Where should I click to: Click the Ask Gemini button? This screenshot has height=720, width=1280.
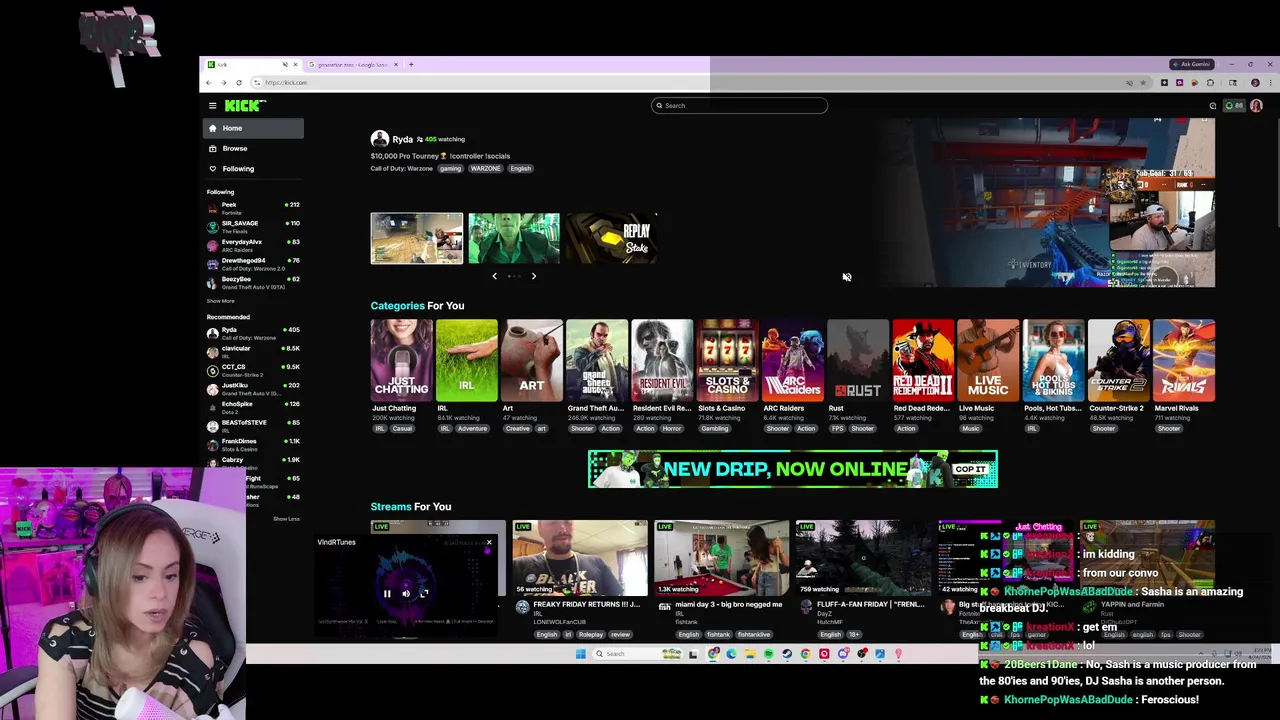[x=1193, y=64]
